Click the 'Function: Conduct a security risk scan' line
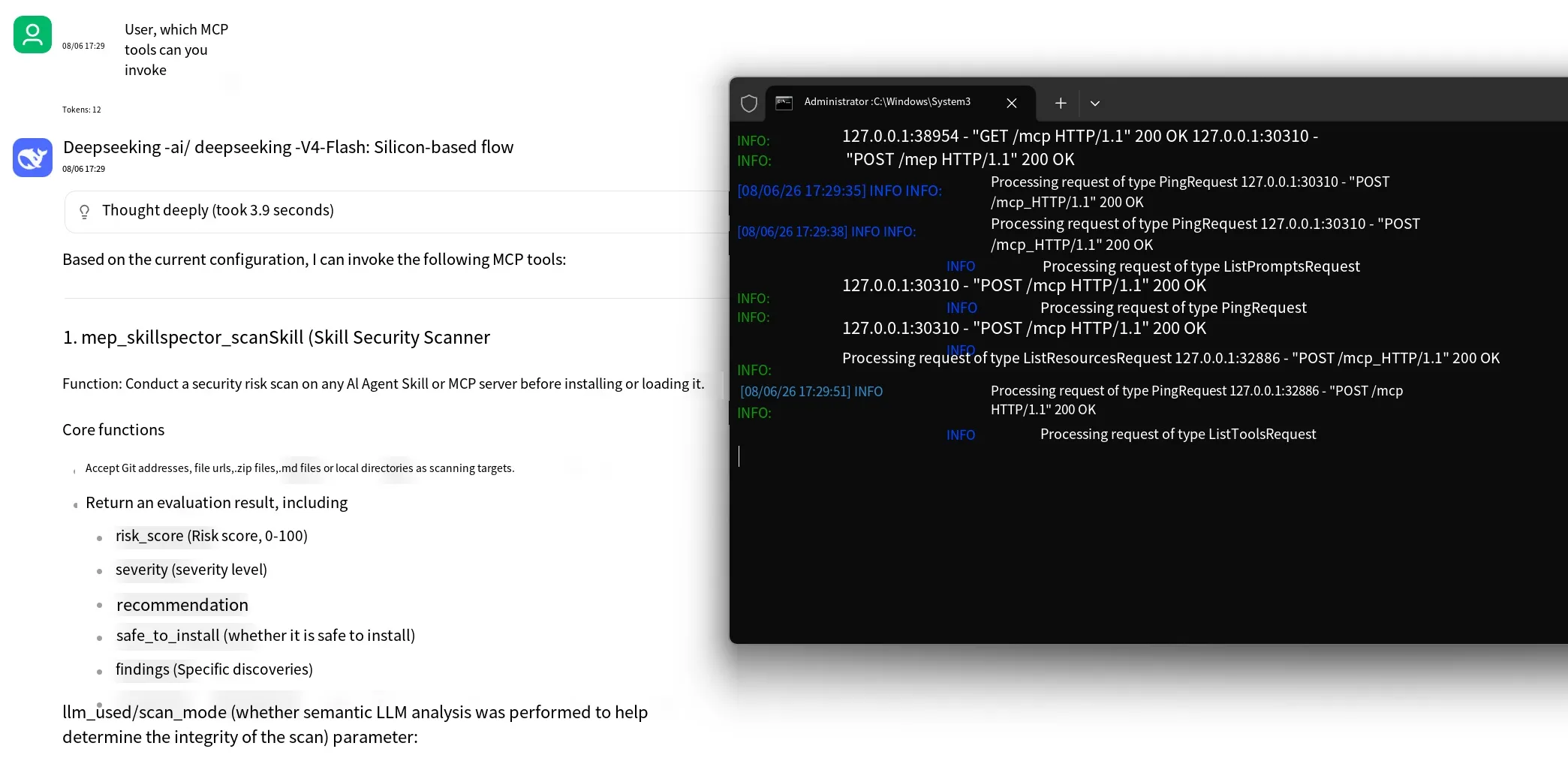The height and width of the screenshot is (776, 1568). click(384, 384)
